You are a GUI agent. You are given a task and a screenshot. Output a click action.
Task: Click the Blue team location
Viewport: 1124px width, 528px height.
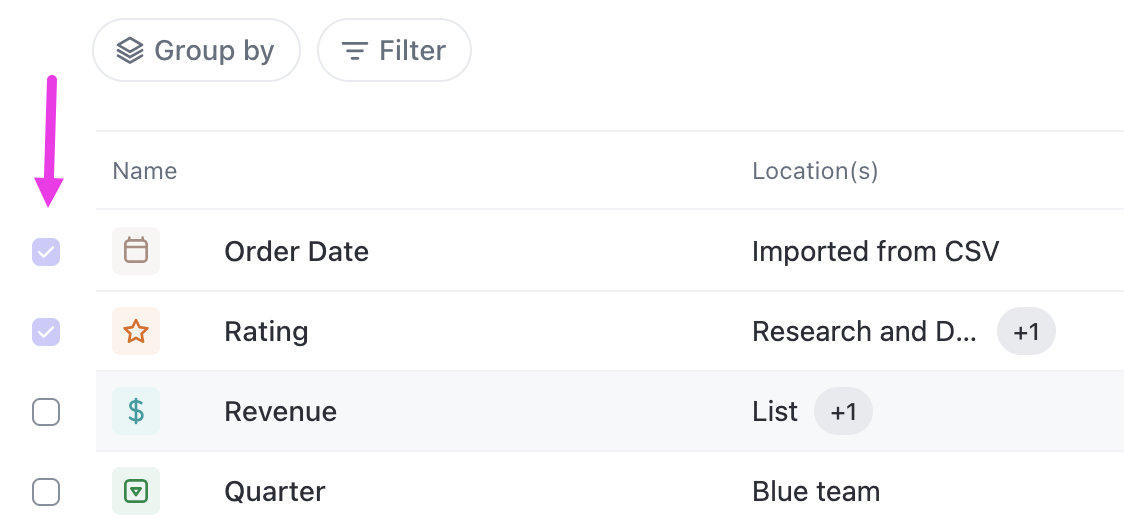[816, 492]
